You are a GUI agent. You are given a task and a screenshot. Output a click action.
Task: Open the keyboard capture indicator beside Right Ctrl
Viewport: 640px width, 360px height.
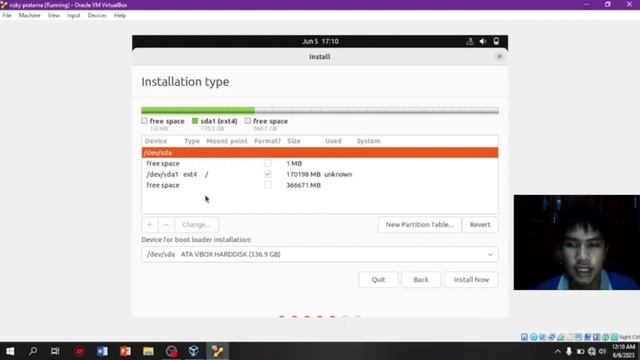coord(614,337)
